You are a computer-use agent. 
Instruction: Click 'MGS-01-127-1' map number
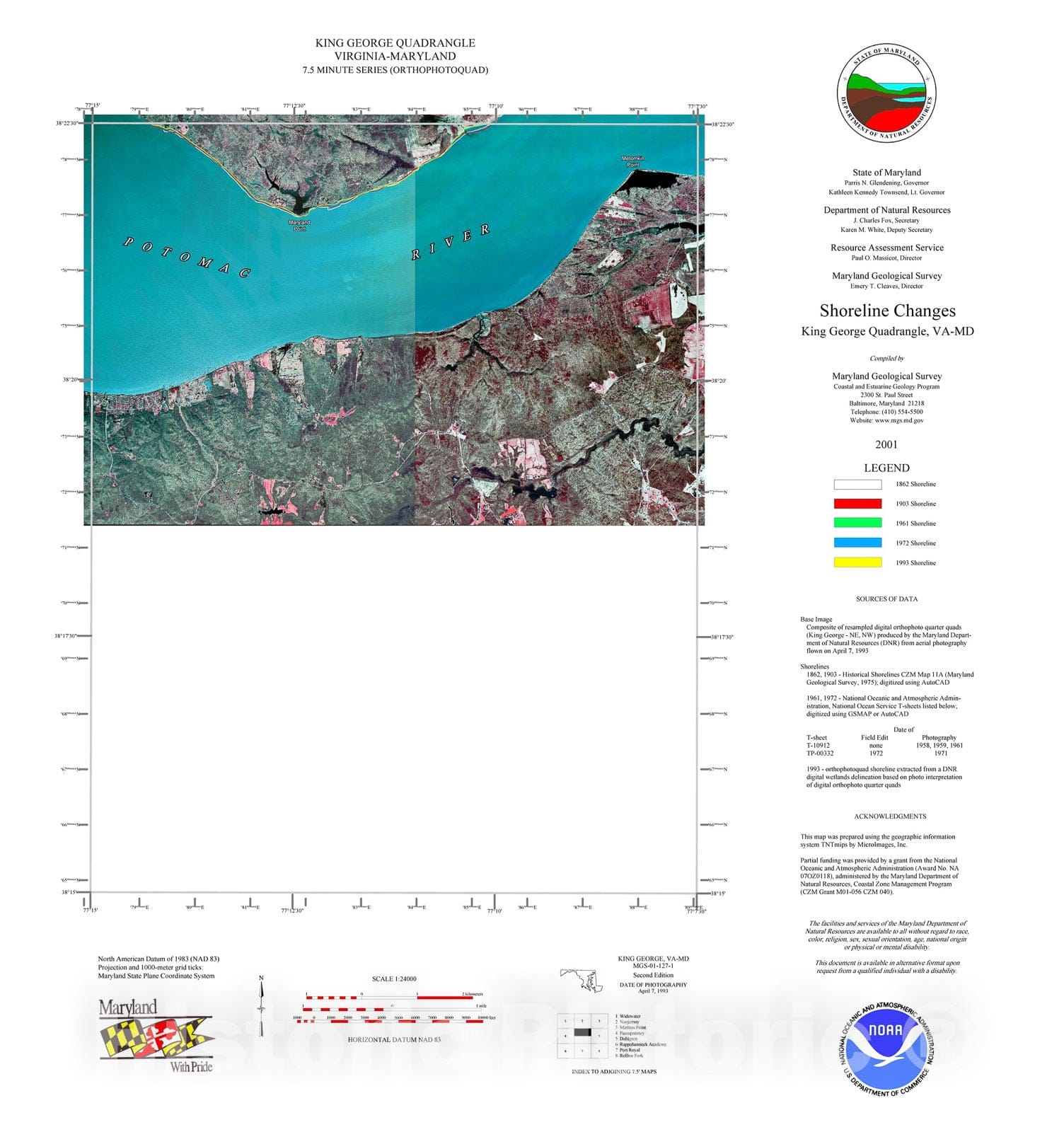(653, 966)
